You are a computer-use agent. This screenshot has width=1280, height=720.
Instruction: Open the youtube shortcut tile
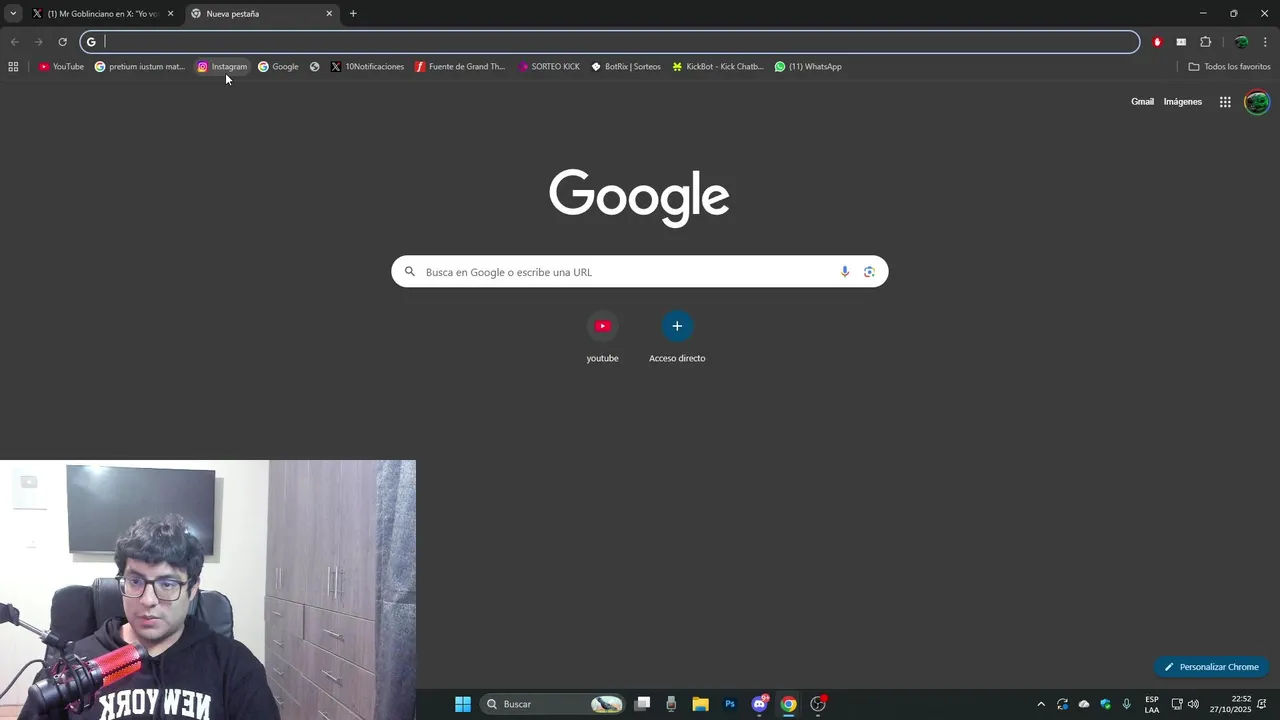(602, 337)
